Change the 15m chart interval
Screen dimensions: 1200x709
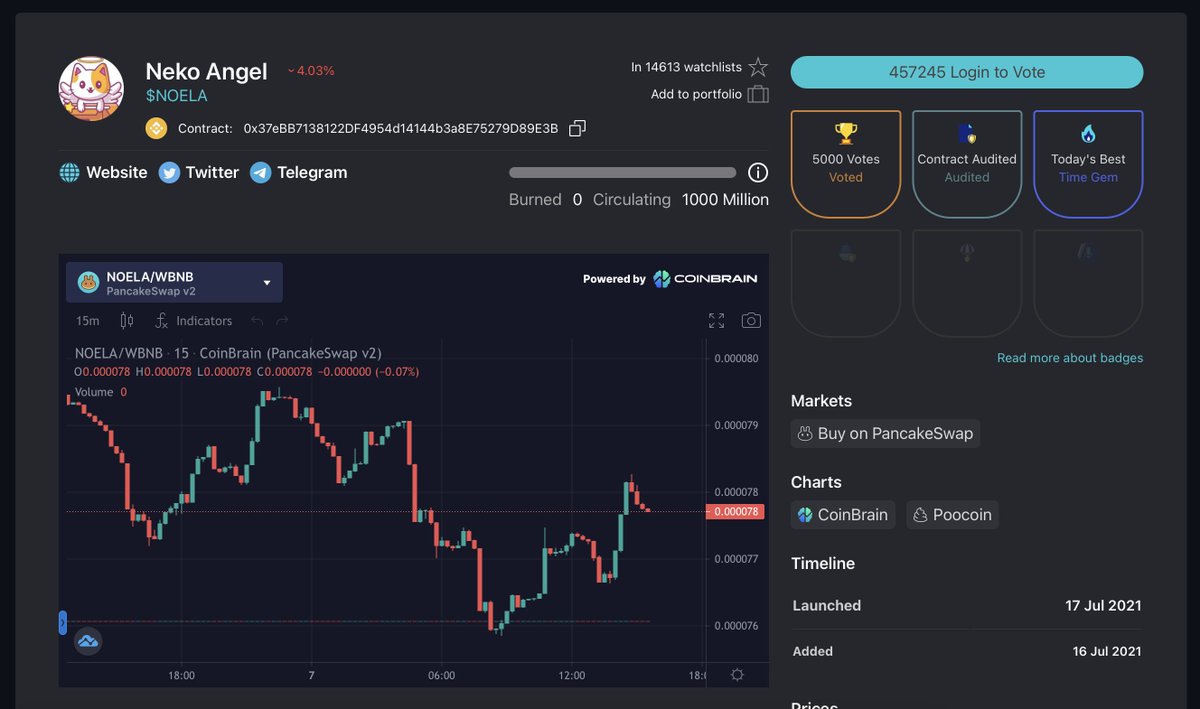88,321
